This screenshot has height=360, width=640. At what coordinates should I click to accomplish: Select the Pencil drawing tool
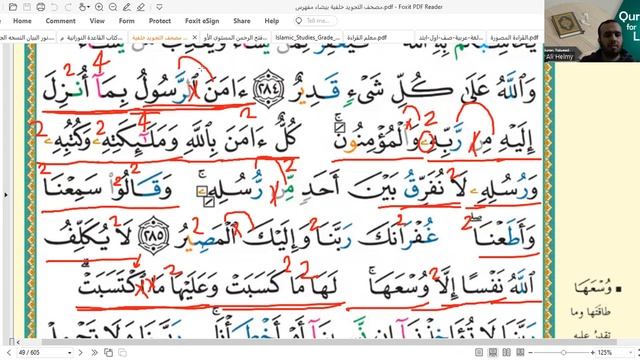click(127, 7)
